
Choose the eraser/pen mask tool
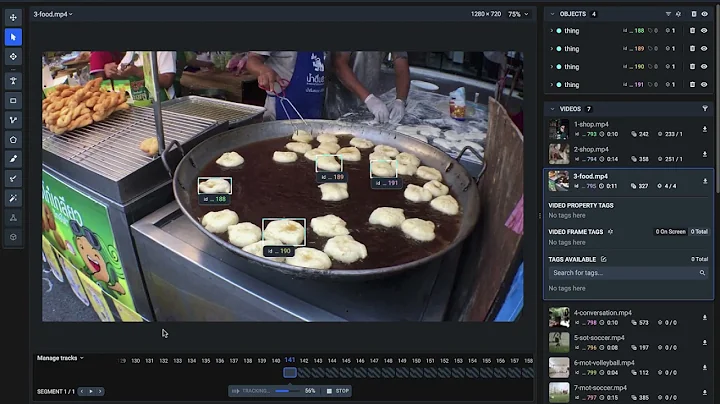click(x=13, y=179)
